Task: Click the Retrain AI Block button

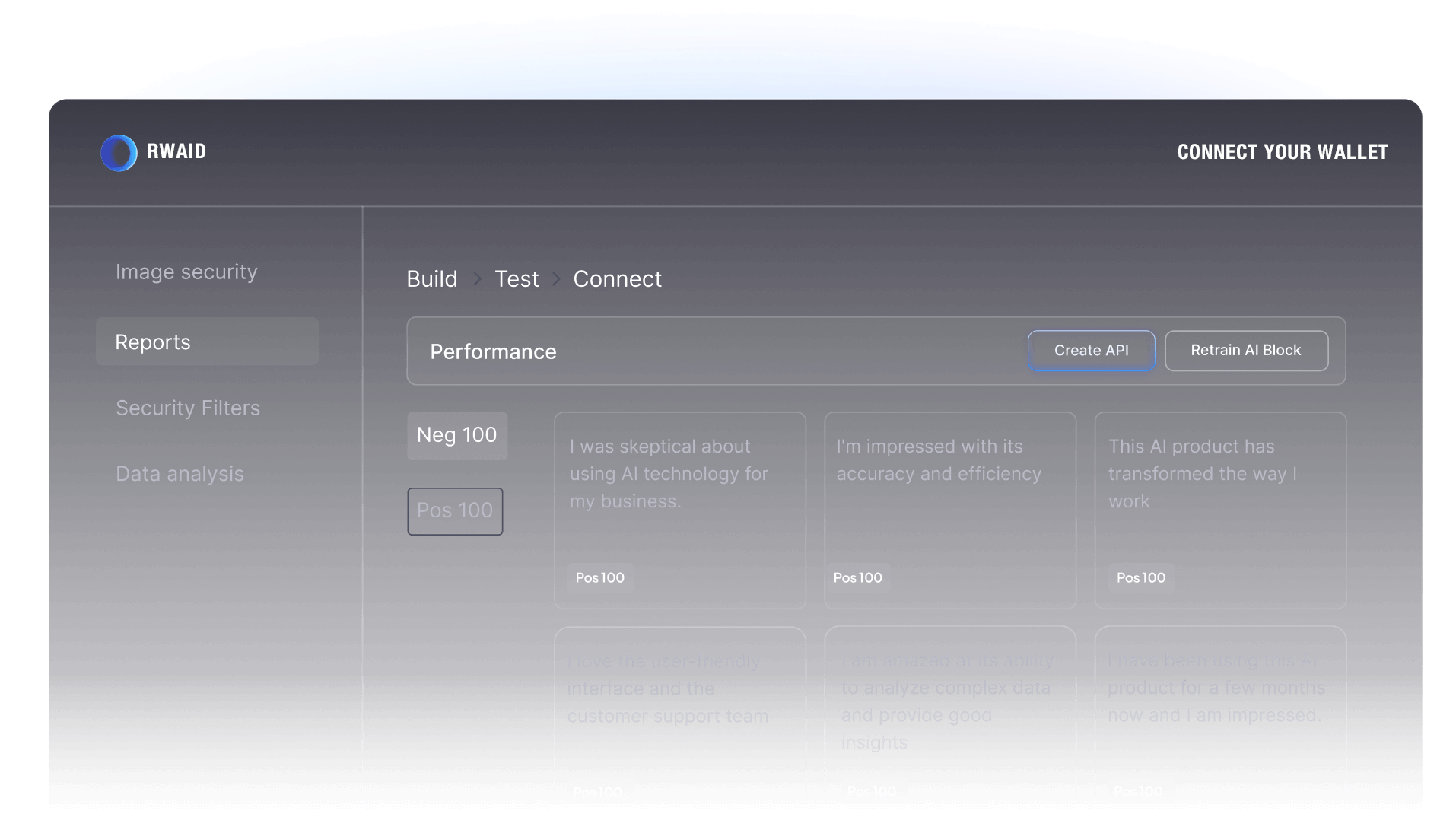Action: (x=1245, y=351)
